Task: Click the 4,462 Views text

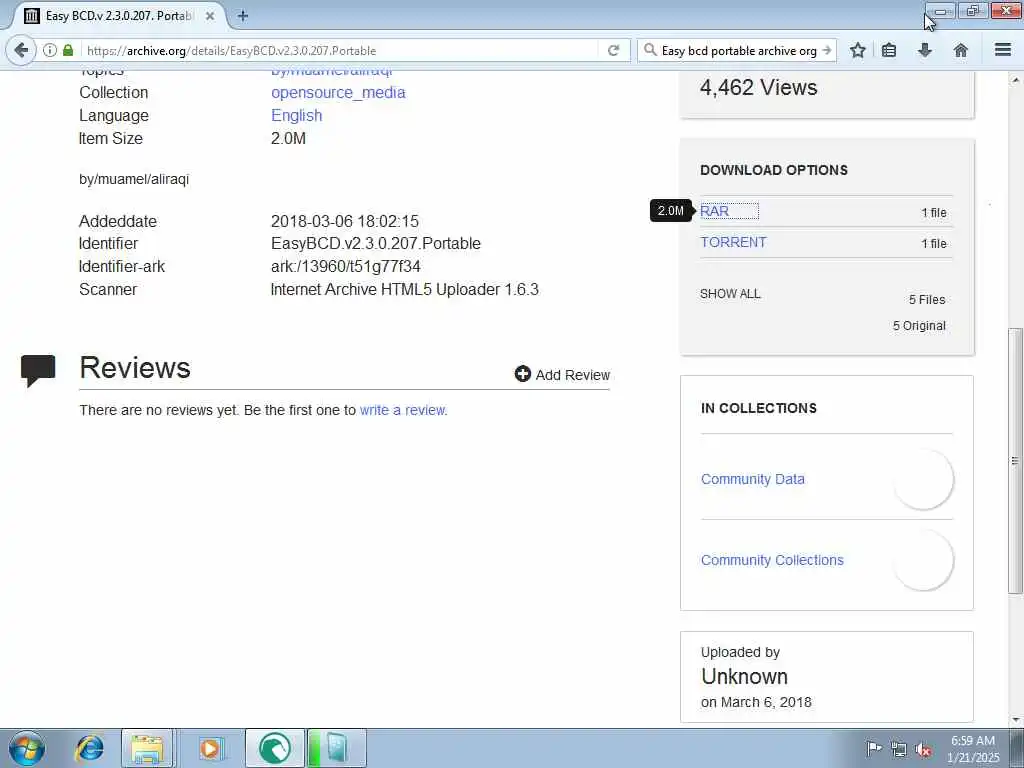Action: 758,88
